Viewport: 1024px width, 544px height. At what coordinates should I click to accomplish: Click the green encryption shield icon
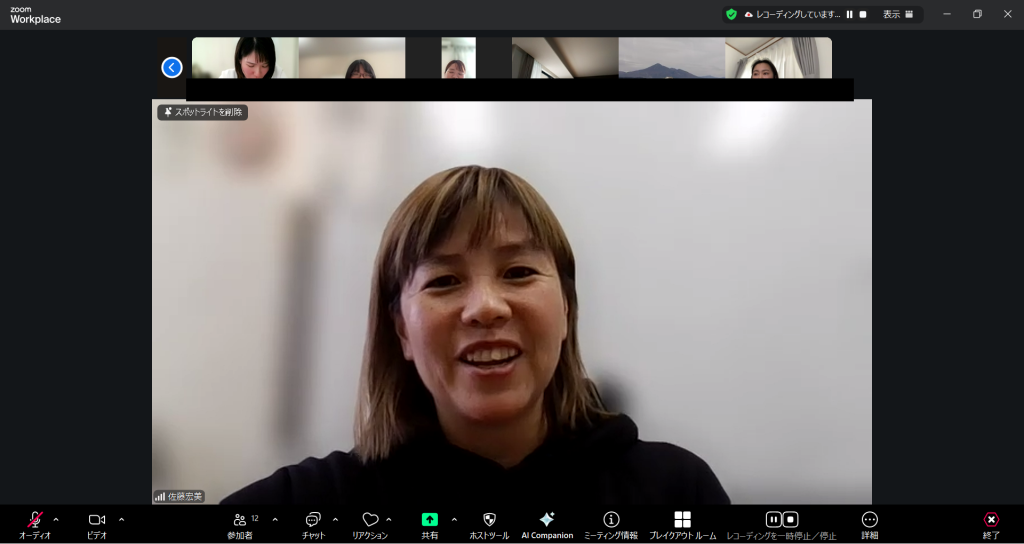[731, 14]
